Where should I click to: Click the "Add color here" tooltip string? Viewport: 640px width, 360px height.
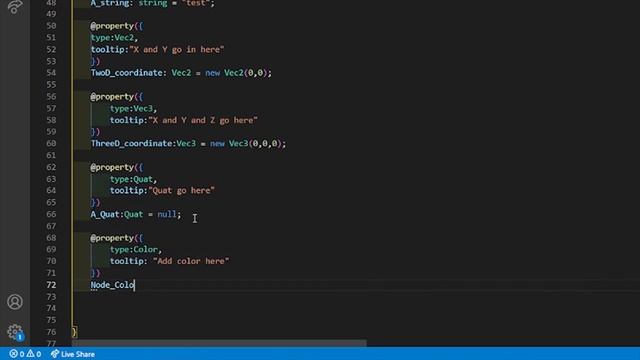tap(191, 261)
